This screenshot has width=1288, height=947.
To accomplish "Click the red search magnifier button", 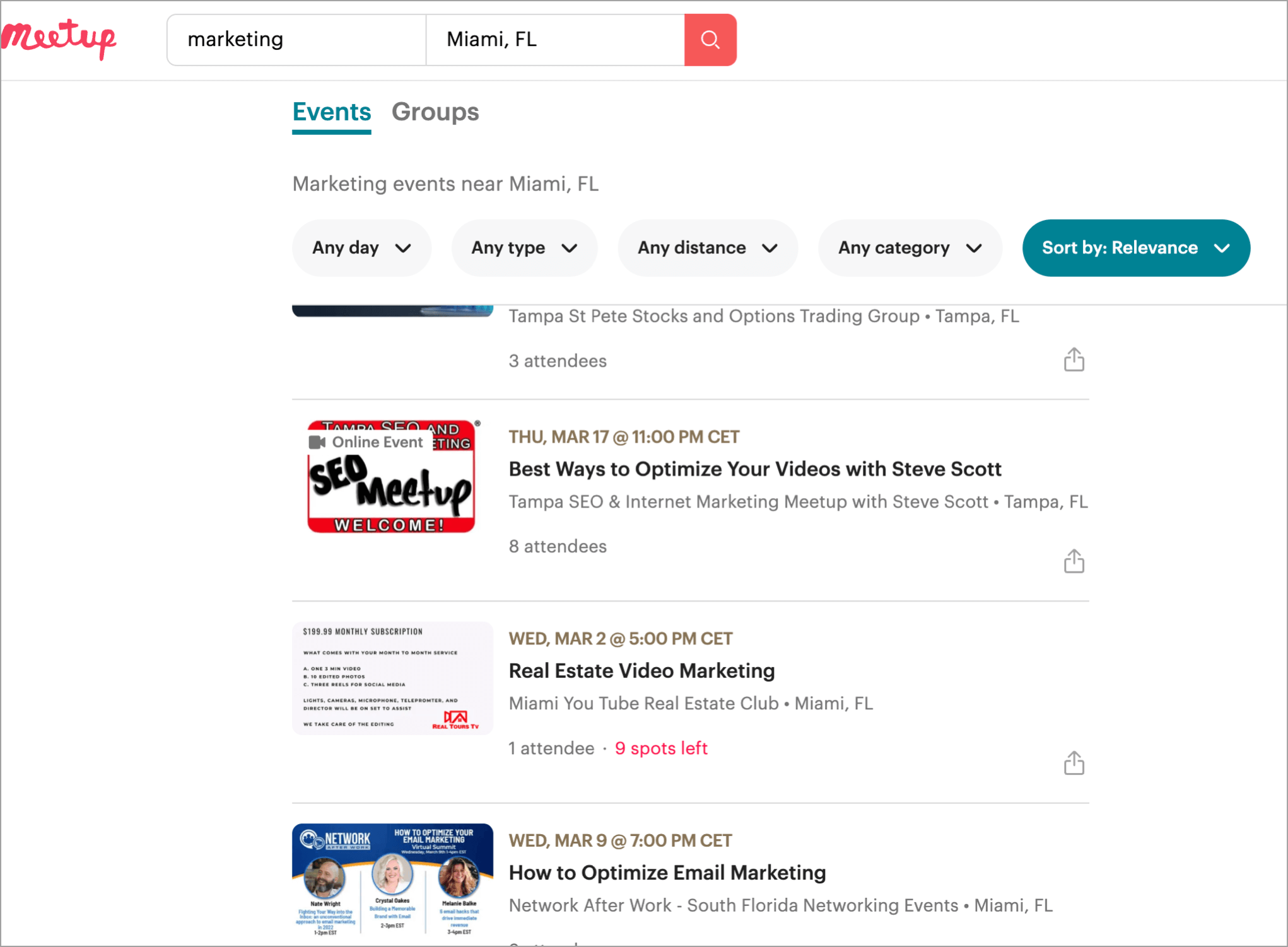I will click(710, 40).
